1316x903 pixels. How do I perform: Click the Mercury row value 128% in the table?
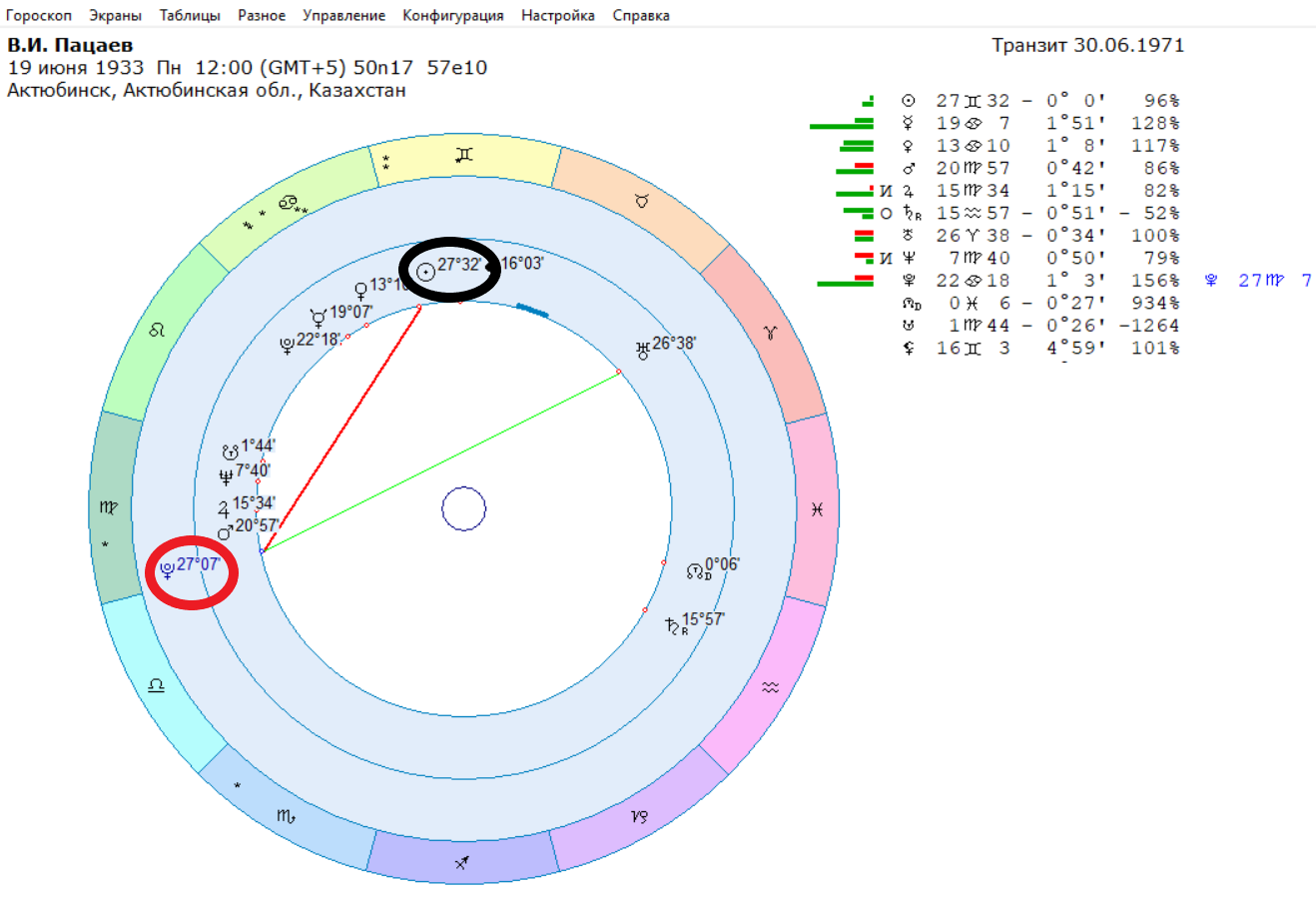1155,123
